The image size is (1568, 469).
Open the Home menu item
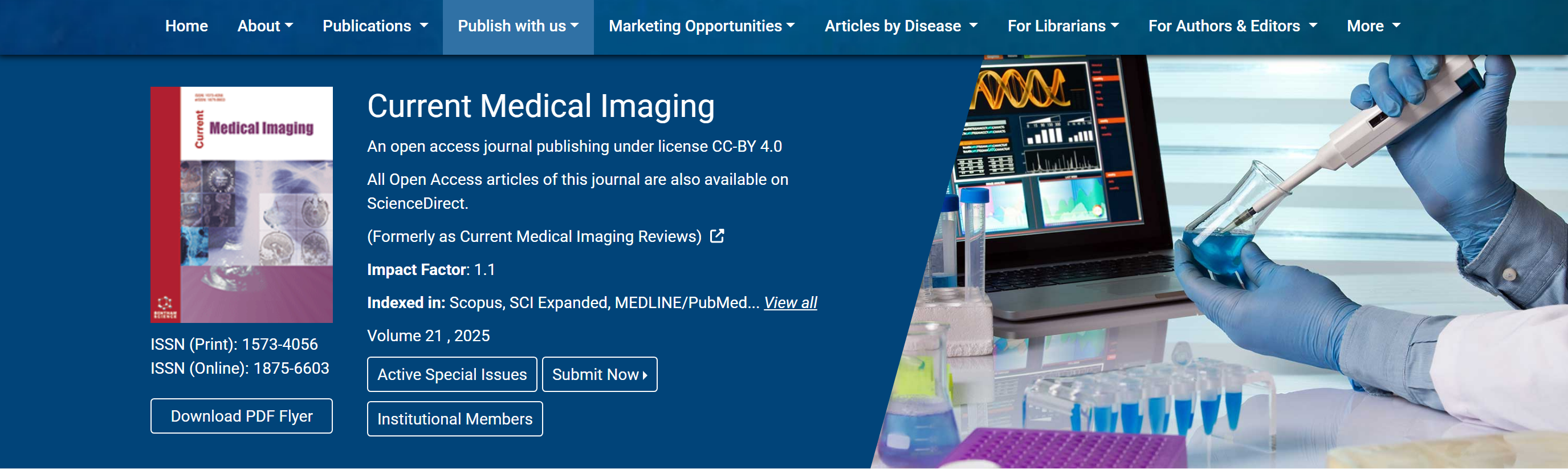[186, 26]
